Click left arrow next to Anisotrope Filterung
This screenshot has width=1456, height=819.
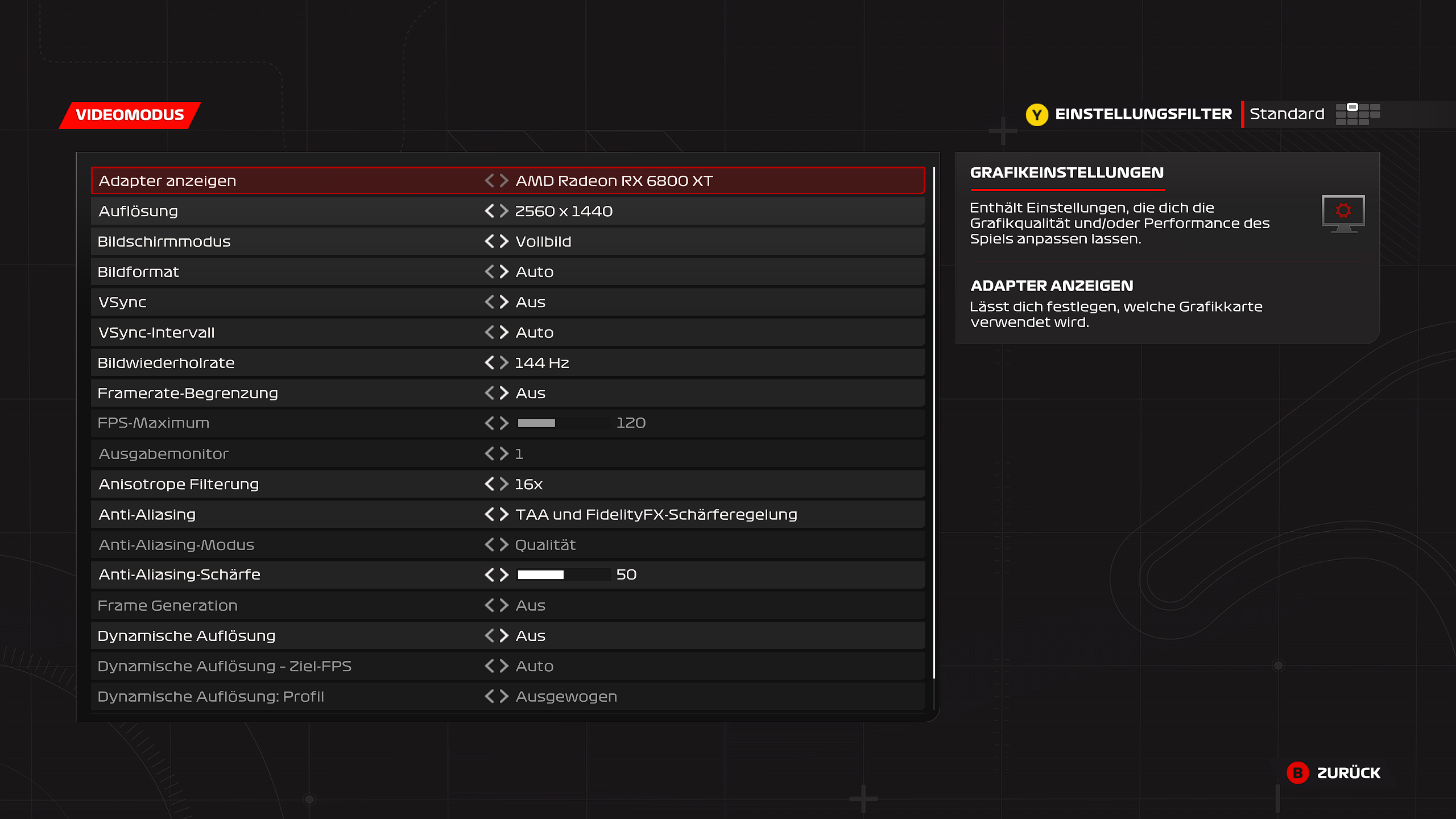pos(489,484)
